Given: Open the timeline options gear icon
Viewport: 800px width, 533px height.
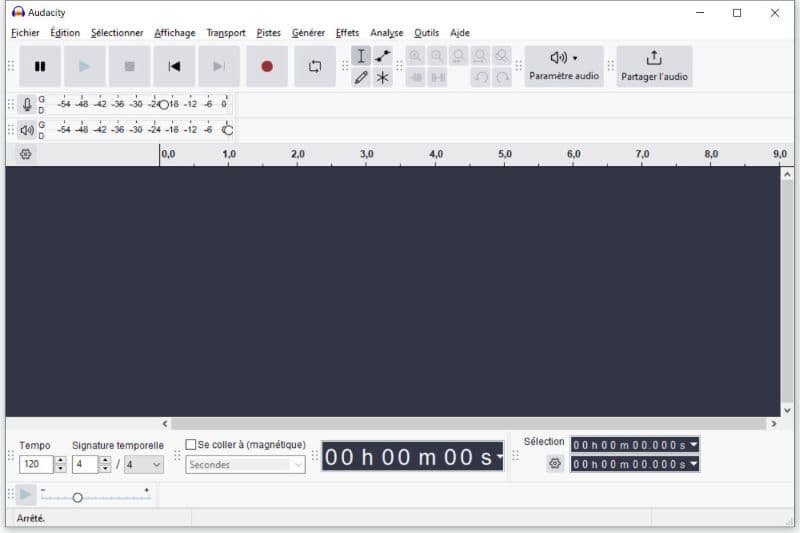Looking at the screenshot, I should [26, 154].
